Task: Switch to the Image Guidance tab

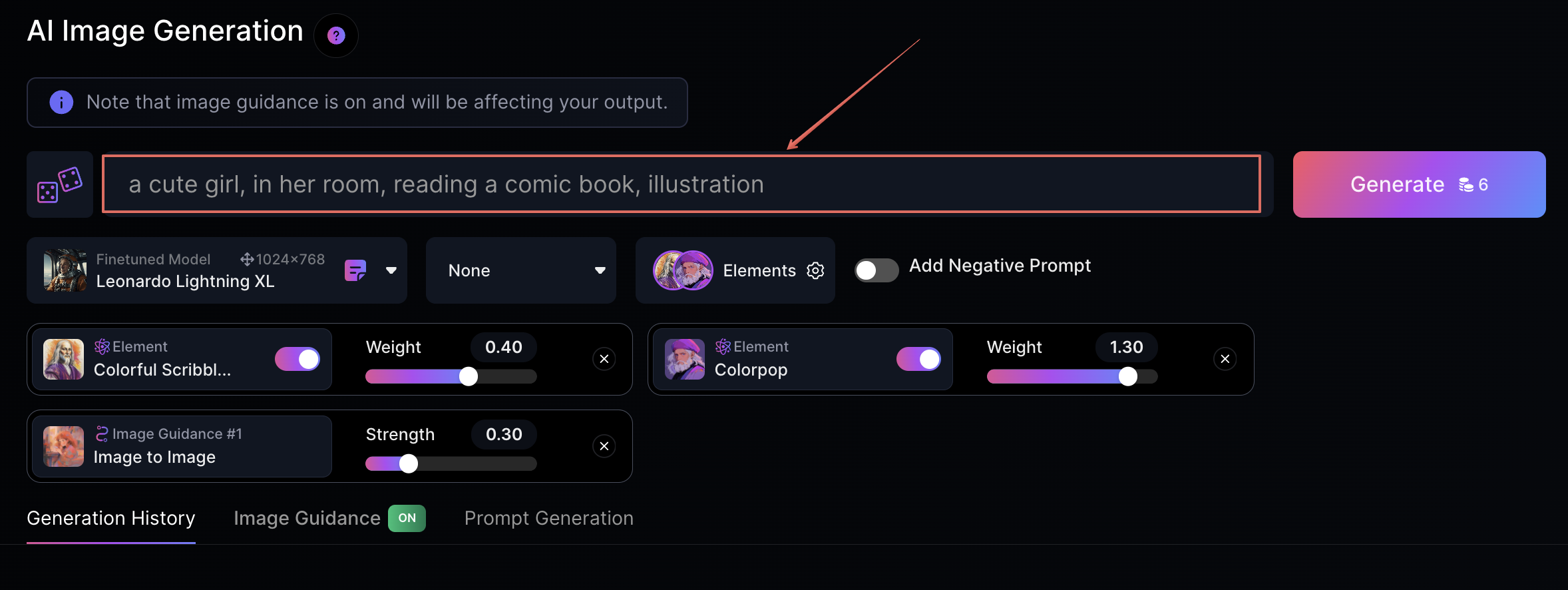Action: [307, 518]
